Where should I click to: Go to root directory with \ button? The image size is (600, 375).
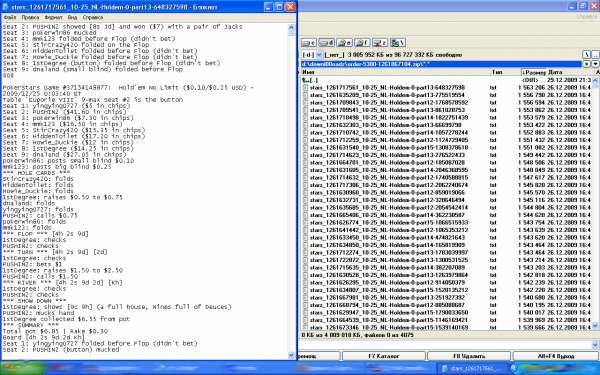point(587,55)
